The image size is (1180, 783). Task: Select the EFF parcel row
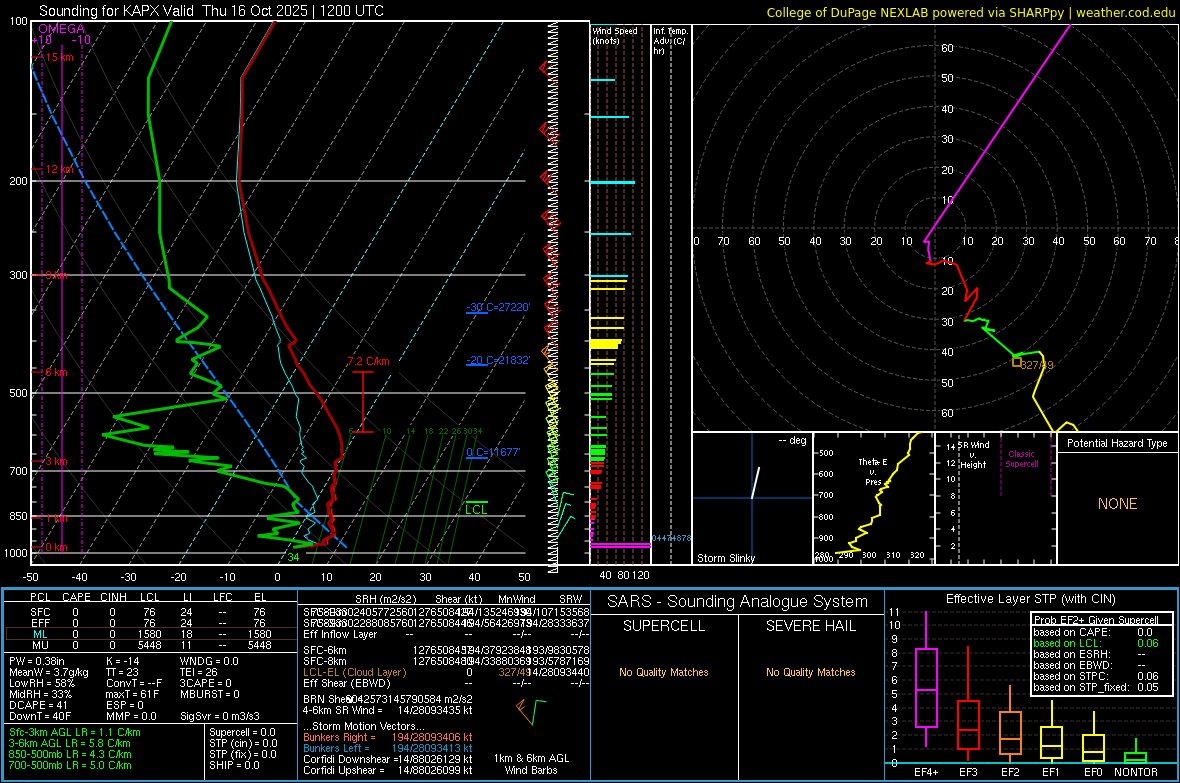[150, 623]
